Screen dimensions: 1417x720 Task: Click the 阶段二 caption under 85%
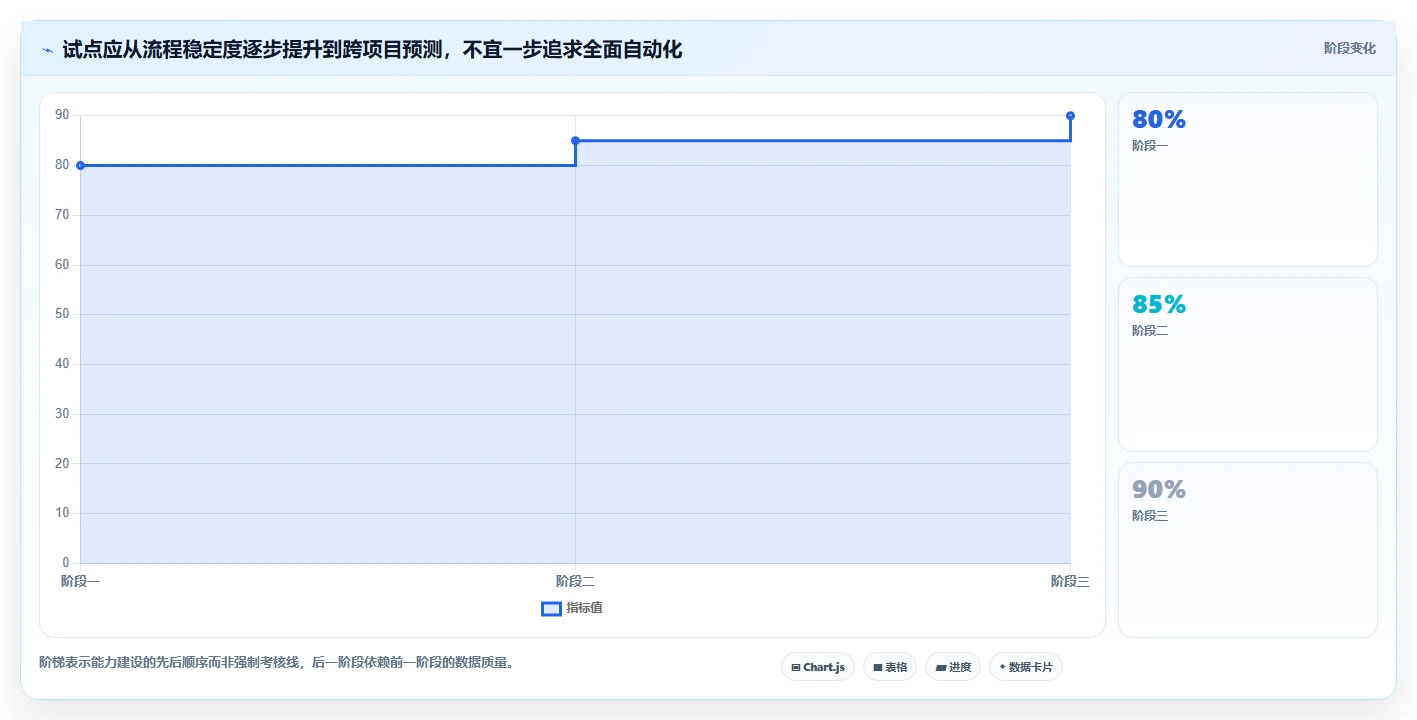click(1150, 331)
